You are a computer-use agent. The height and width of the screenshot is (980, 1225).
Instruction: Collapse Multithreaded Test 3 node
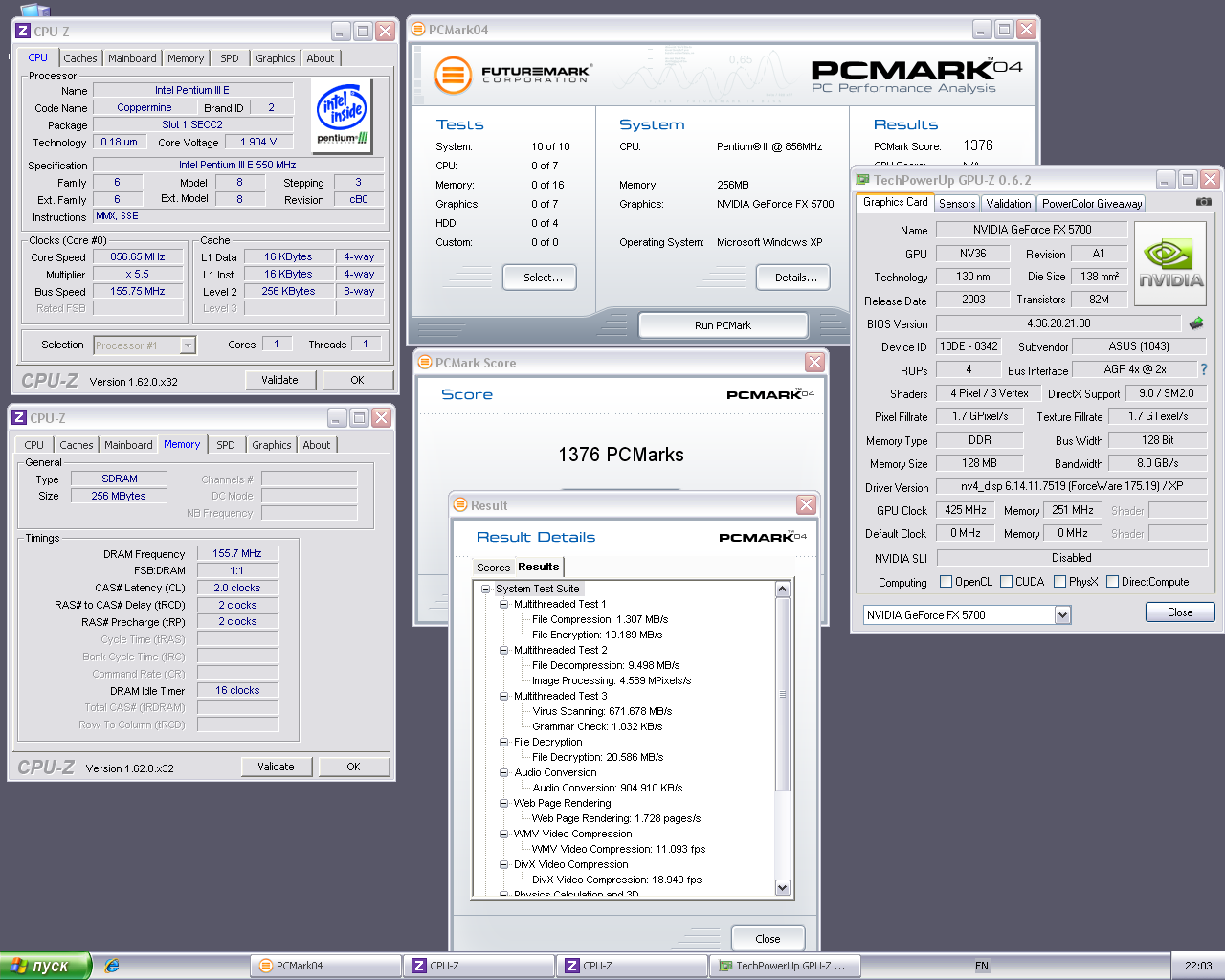click(503, 696)
